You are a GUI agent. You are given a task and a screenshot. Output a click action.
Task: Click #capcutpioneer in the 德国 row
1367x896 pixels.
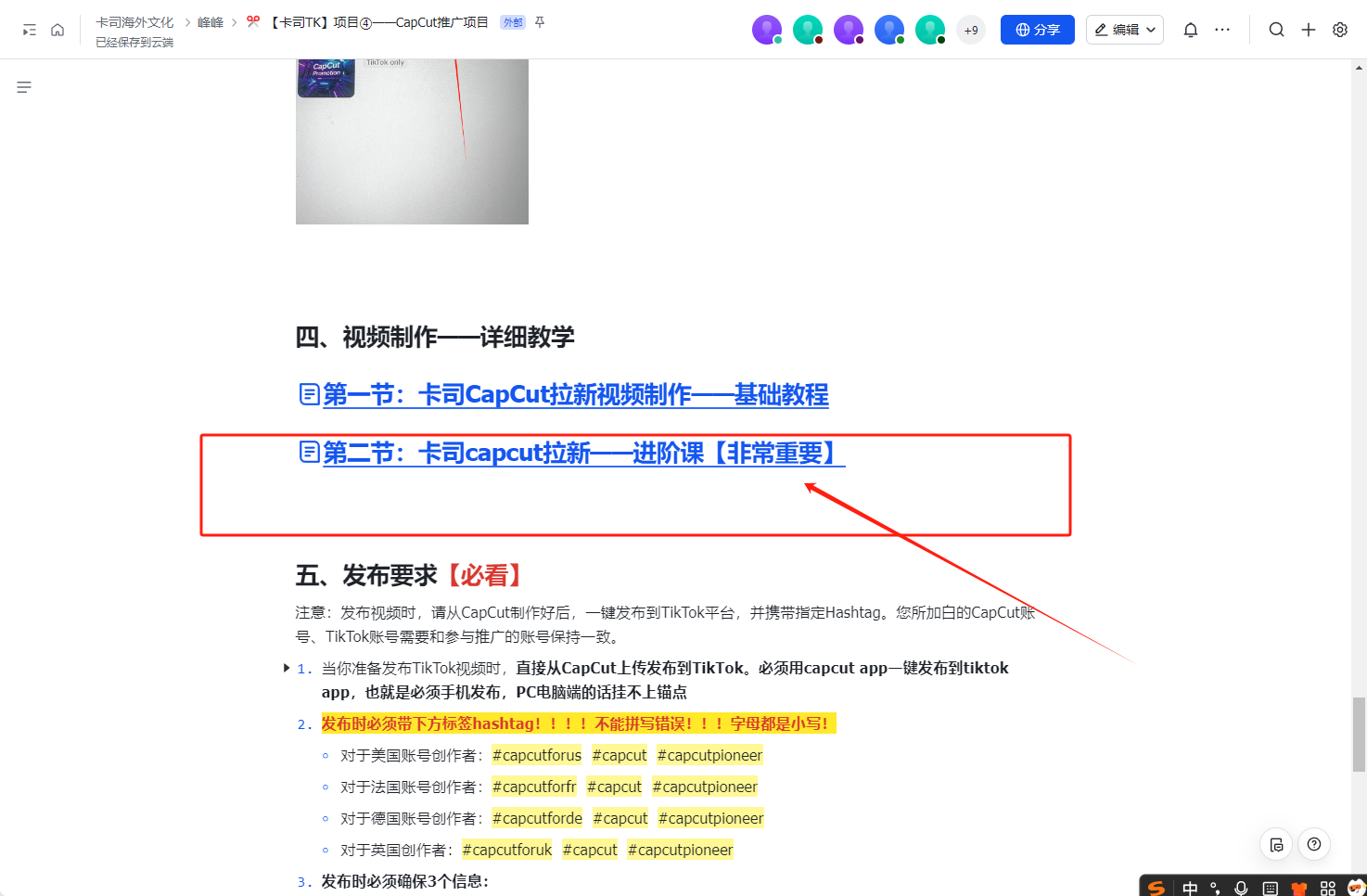tap(711, 818)
